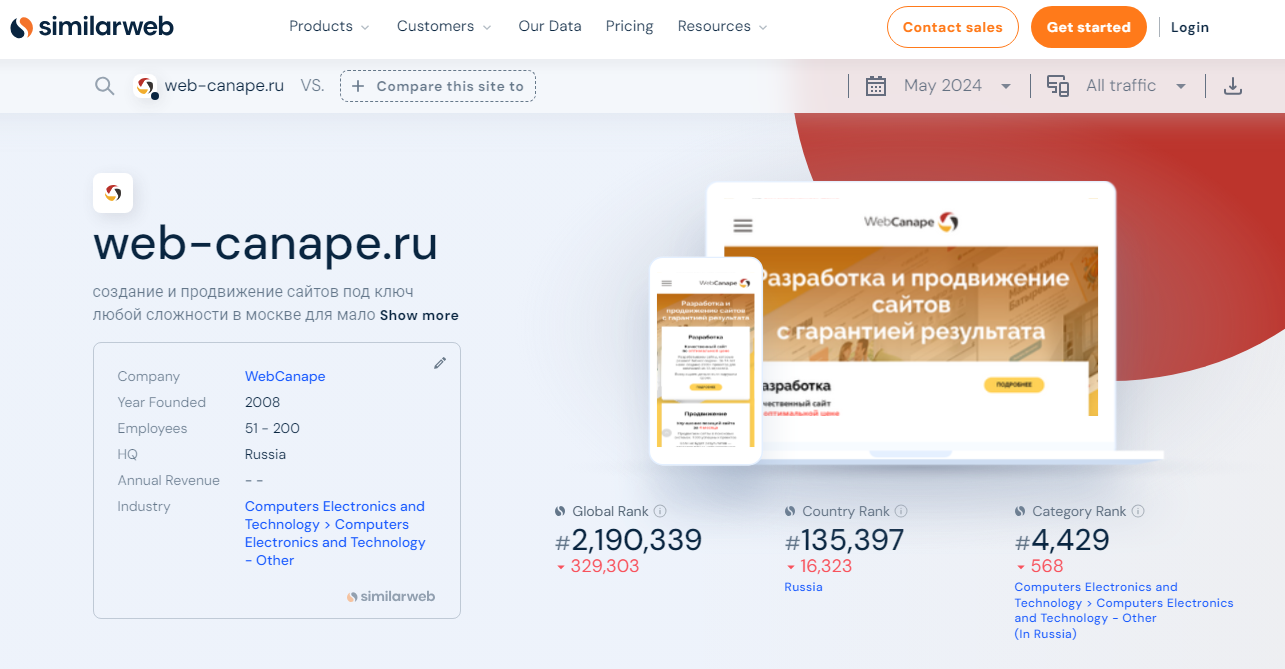Viewport: 1285px width, 669px height.
Task: Click the Global Rank value #2,190,339
Action: tap(629, 541)
